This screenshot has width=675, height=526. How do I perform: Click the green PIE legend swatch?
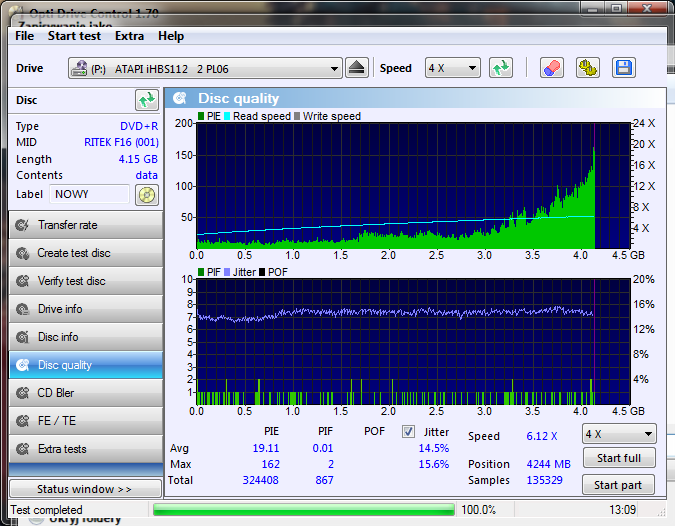coord(201,116)
